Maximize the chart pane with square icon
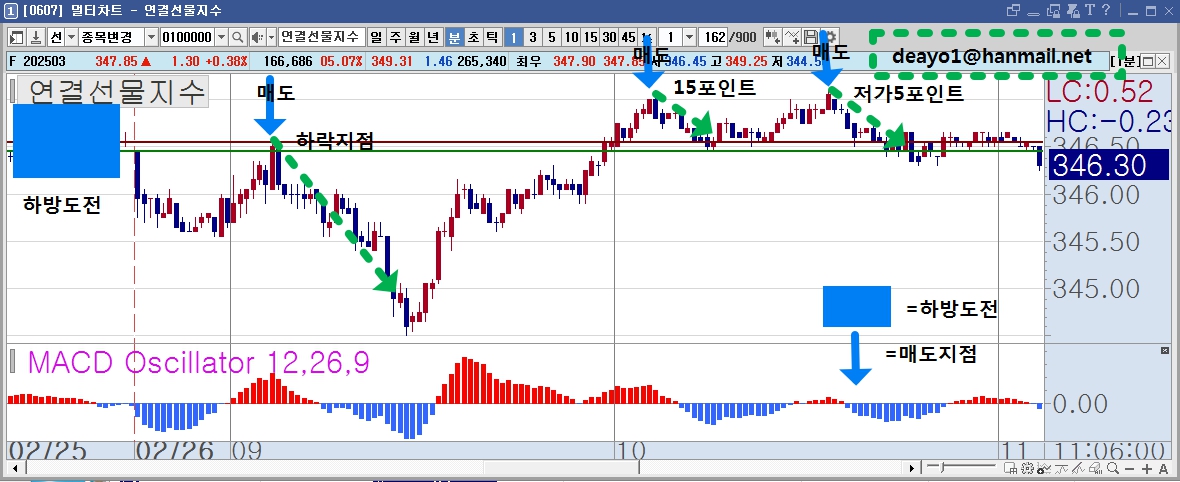Image resolution: width=1180 pixels, height=482 pixels. 1148,61
